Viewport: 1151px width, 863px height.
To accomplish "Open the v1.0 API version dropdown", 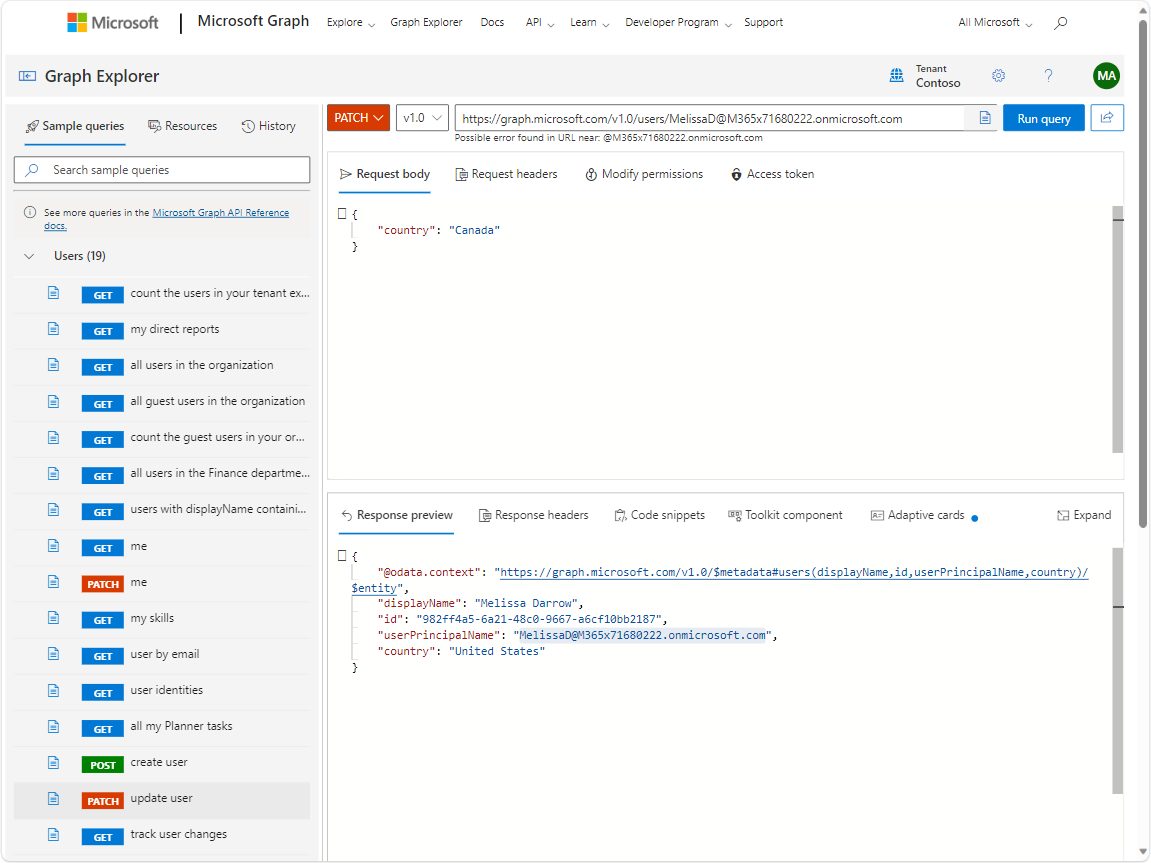I will 422,117.
